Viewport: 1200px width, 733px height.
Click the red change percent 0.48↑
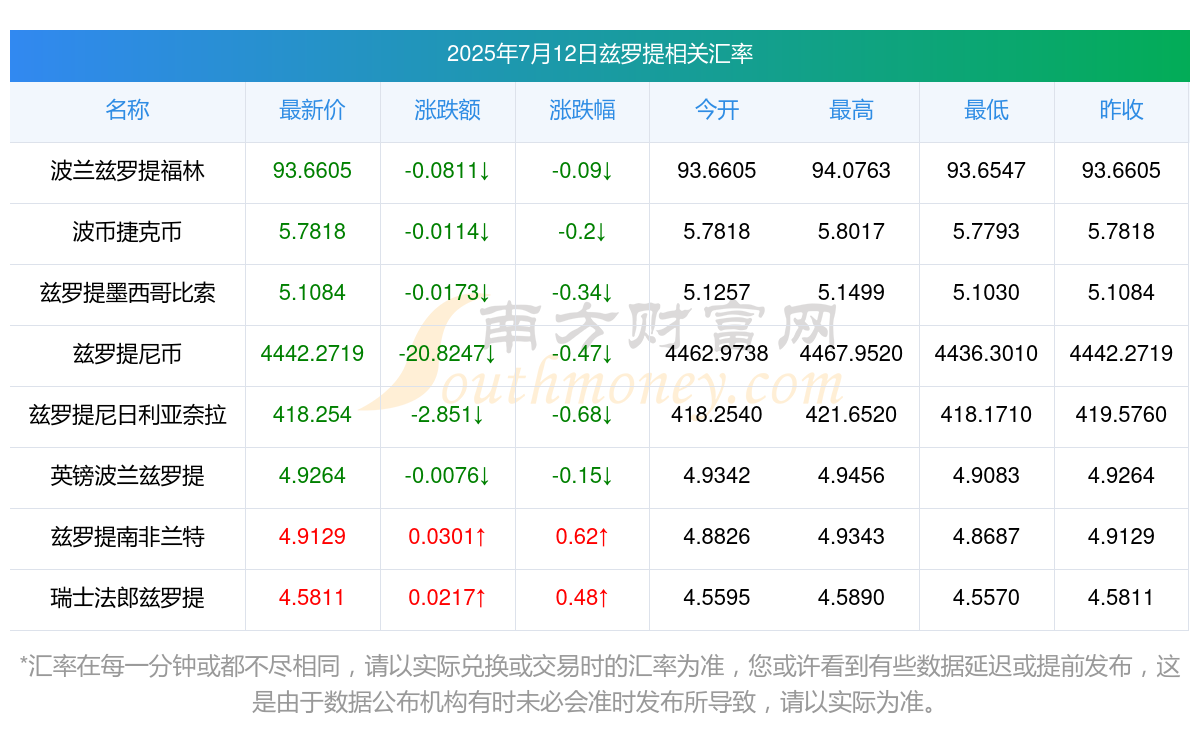coord(582,598)
